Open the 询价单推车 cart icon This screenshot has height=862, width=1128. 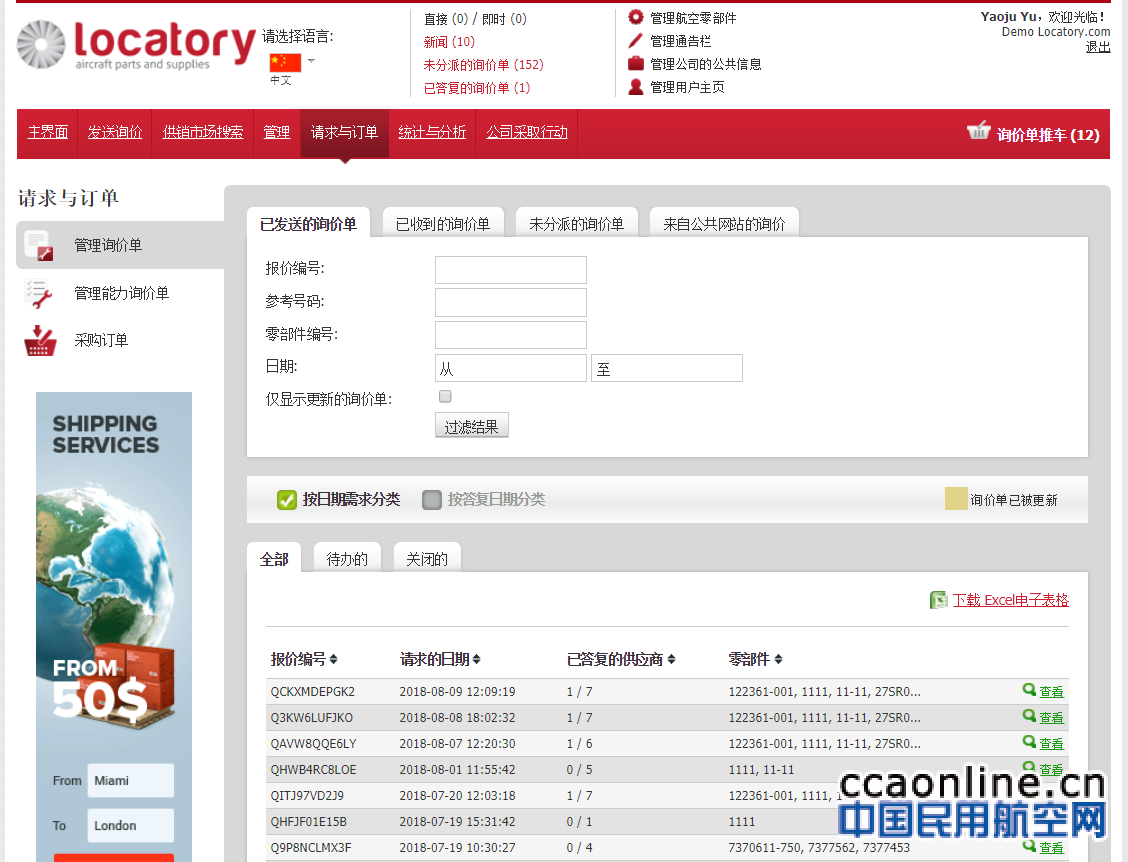click(978, 131)
